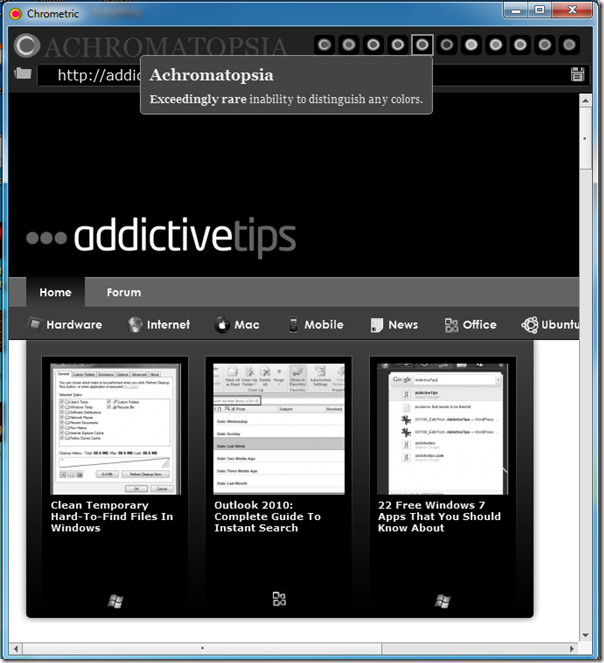Click 'Exceedingly rare inability' tooltip description
This screenshot has height=663, width=604.
pos(286,99)
